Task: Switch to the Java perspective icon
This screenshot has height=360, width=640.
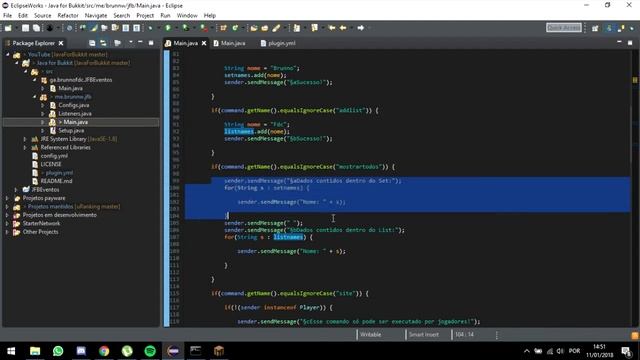Action: pos(609,28)
